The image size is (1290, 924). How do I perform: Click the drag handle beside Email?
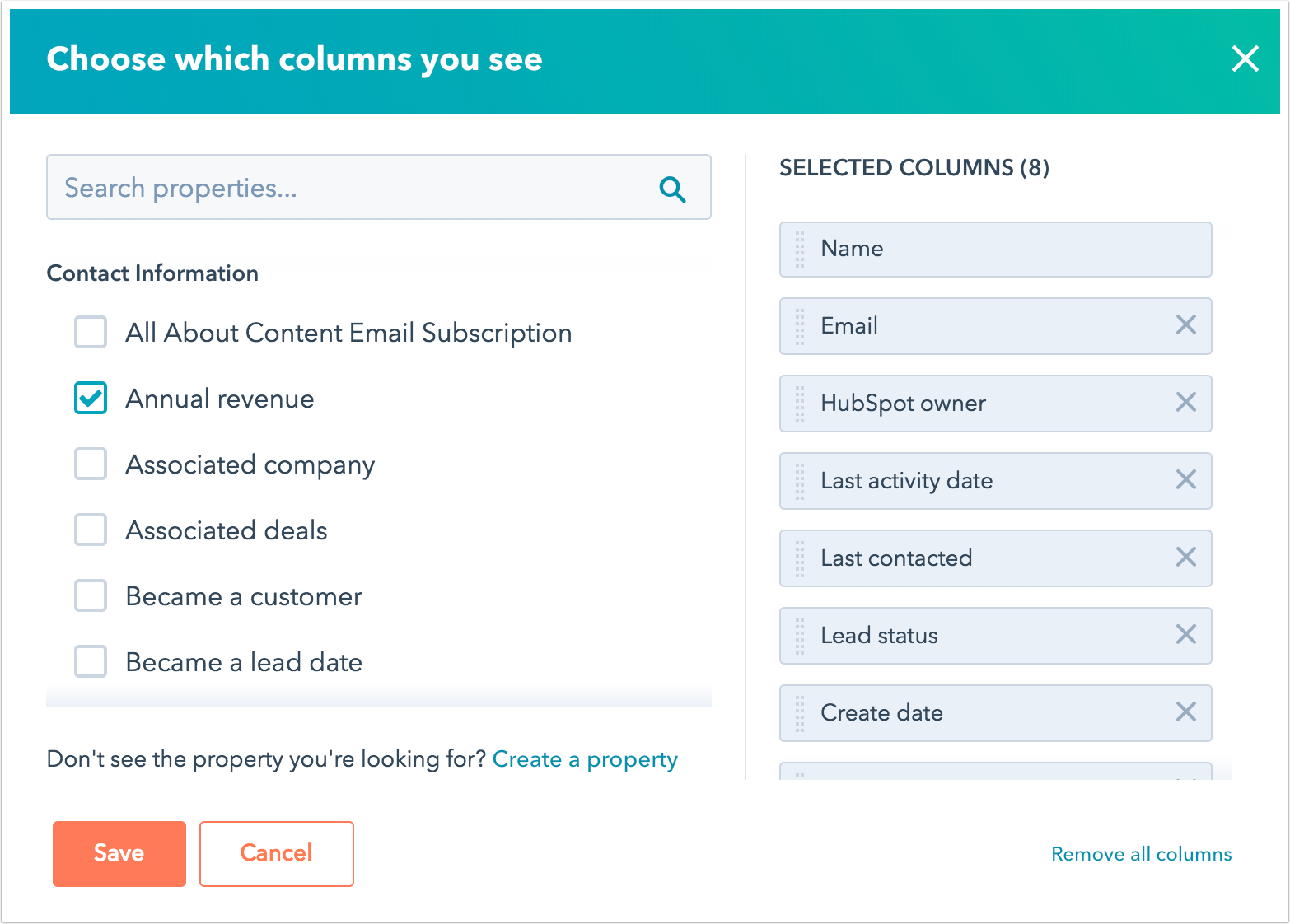point(800,326)
